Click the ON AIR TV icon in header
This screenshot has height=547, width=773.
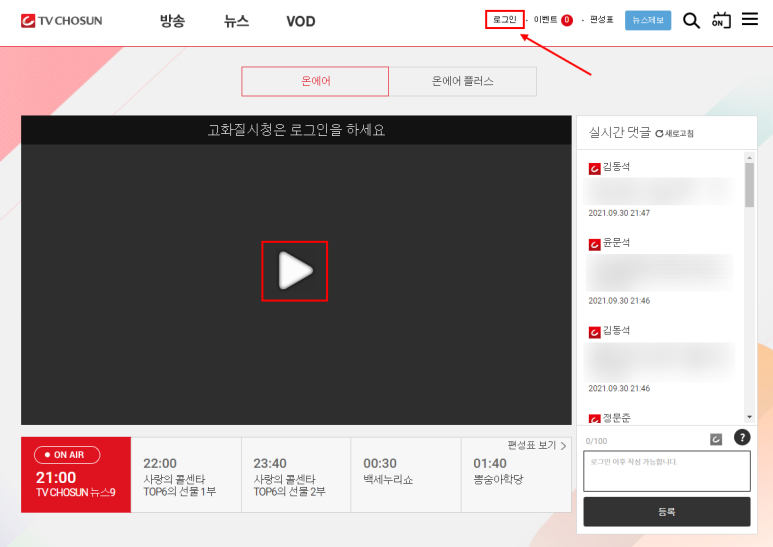point(721,20)
